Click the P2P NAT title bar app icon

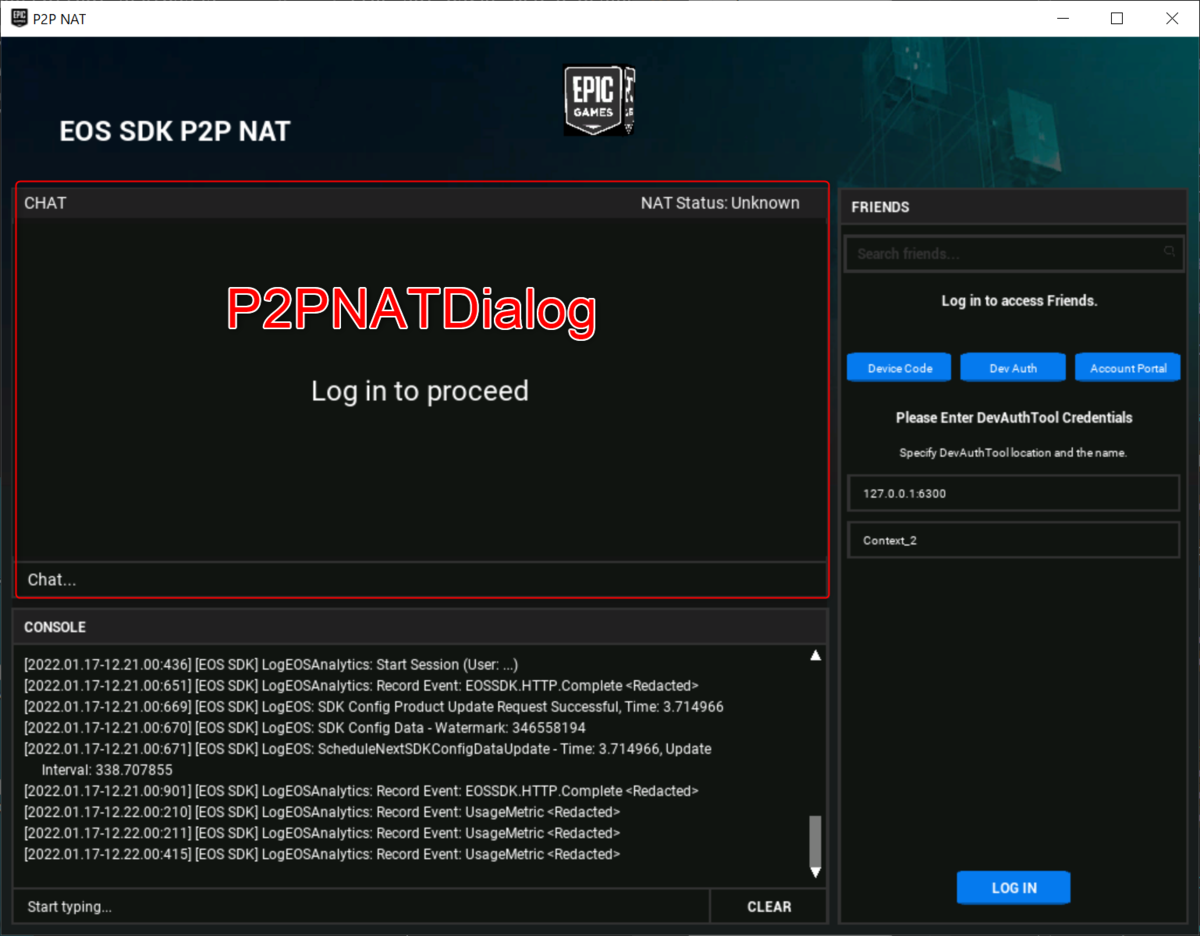[x=19, y=18]
